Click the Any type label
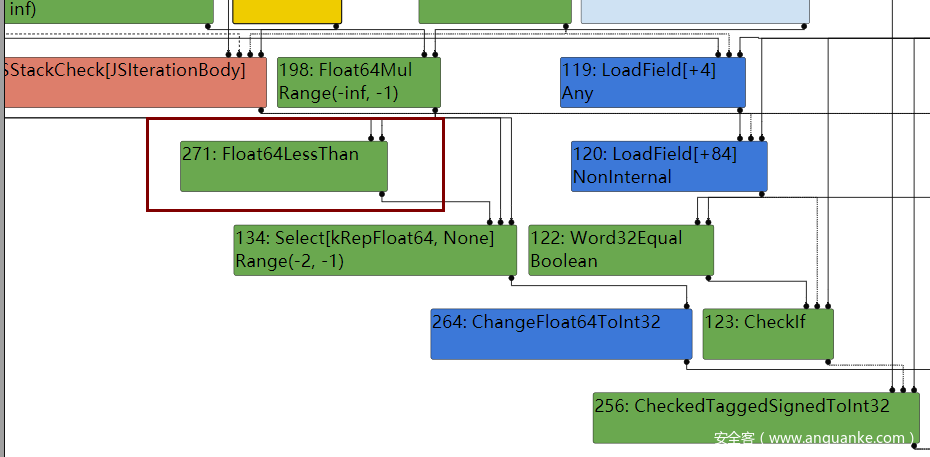This screenshot has width=930, height=457. tap(578, 94)
